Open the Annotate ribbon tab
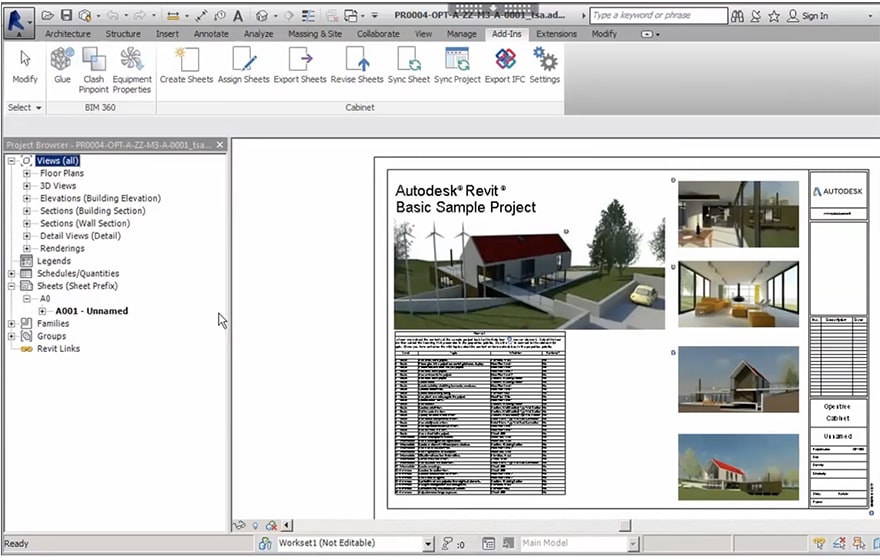This screenshot has height=560, width=880. point(211,34)
